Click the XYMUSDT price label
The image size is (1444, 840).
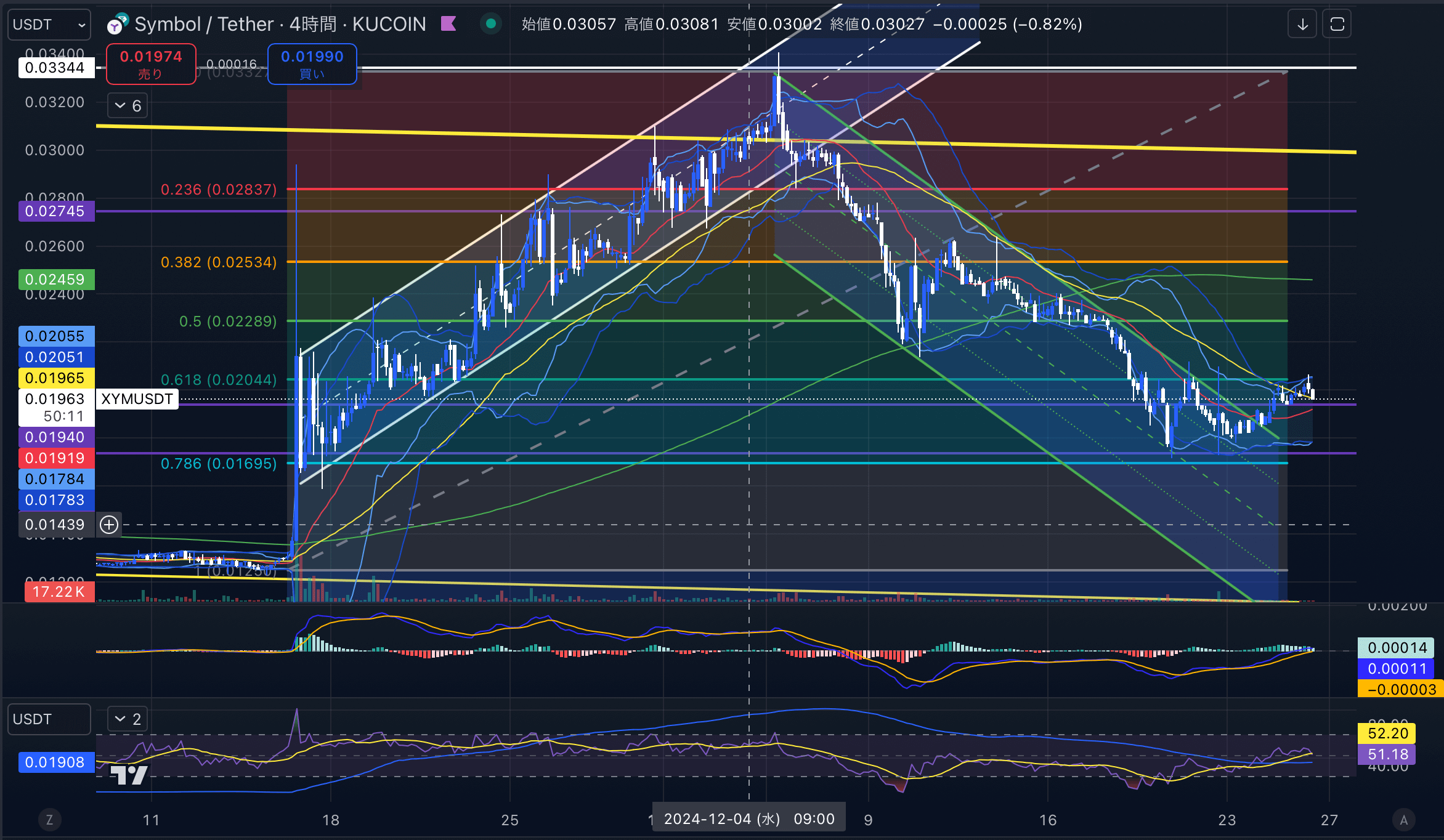pos(137,399)
